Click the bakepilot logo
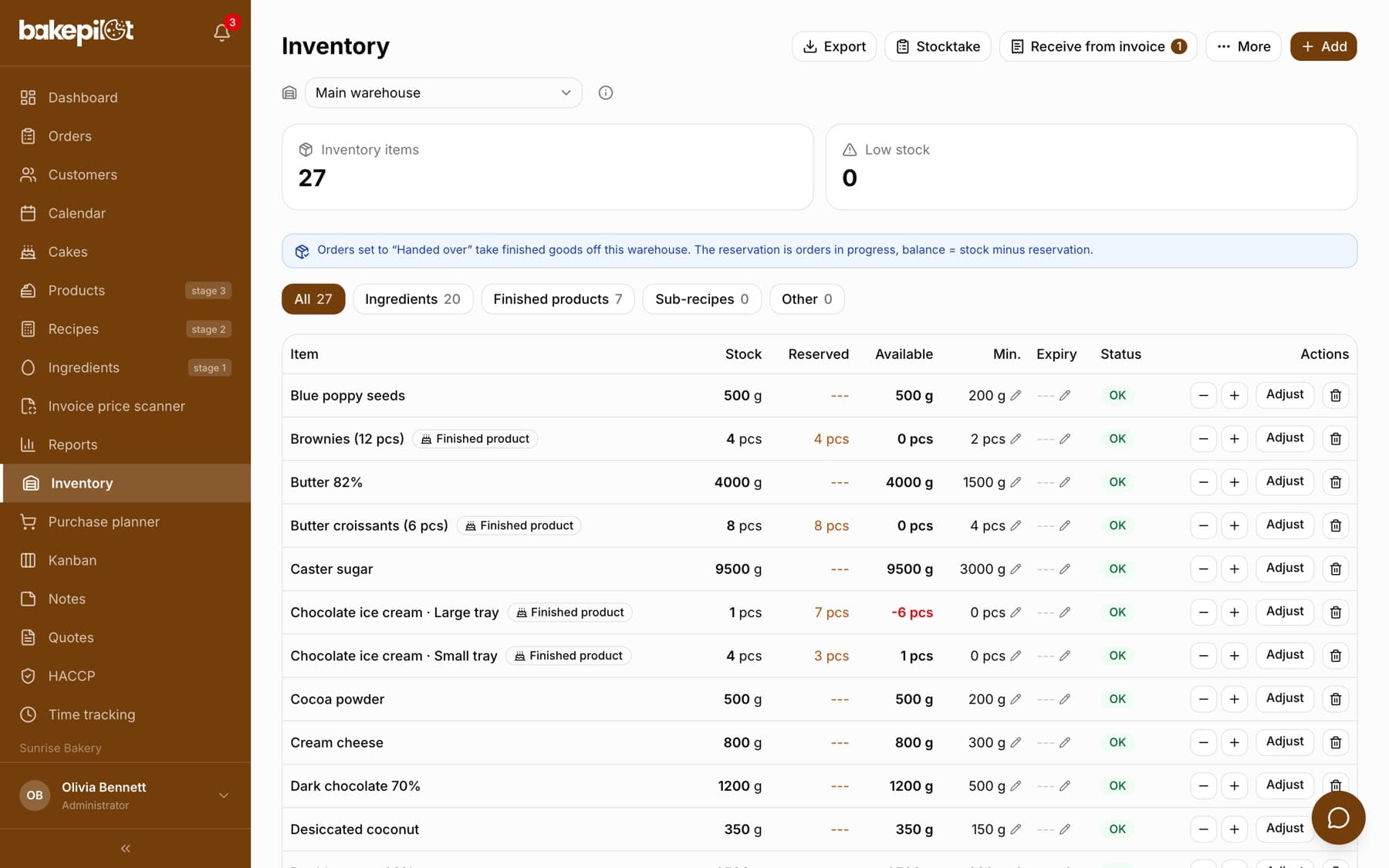The image size is (1389, 868). (76, 31)
